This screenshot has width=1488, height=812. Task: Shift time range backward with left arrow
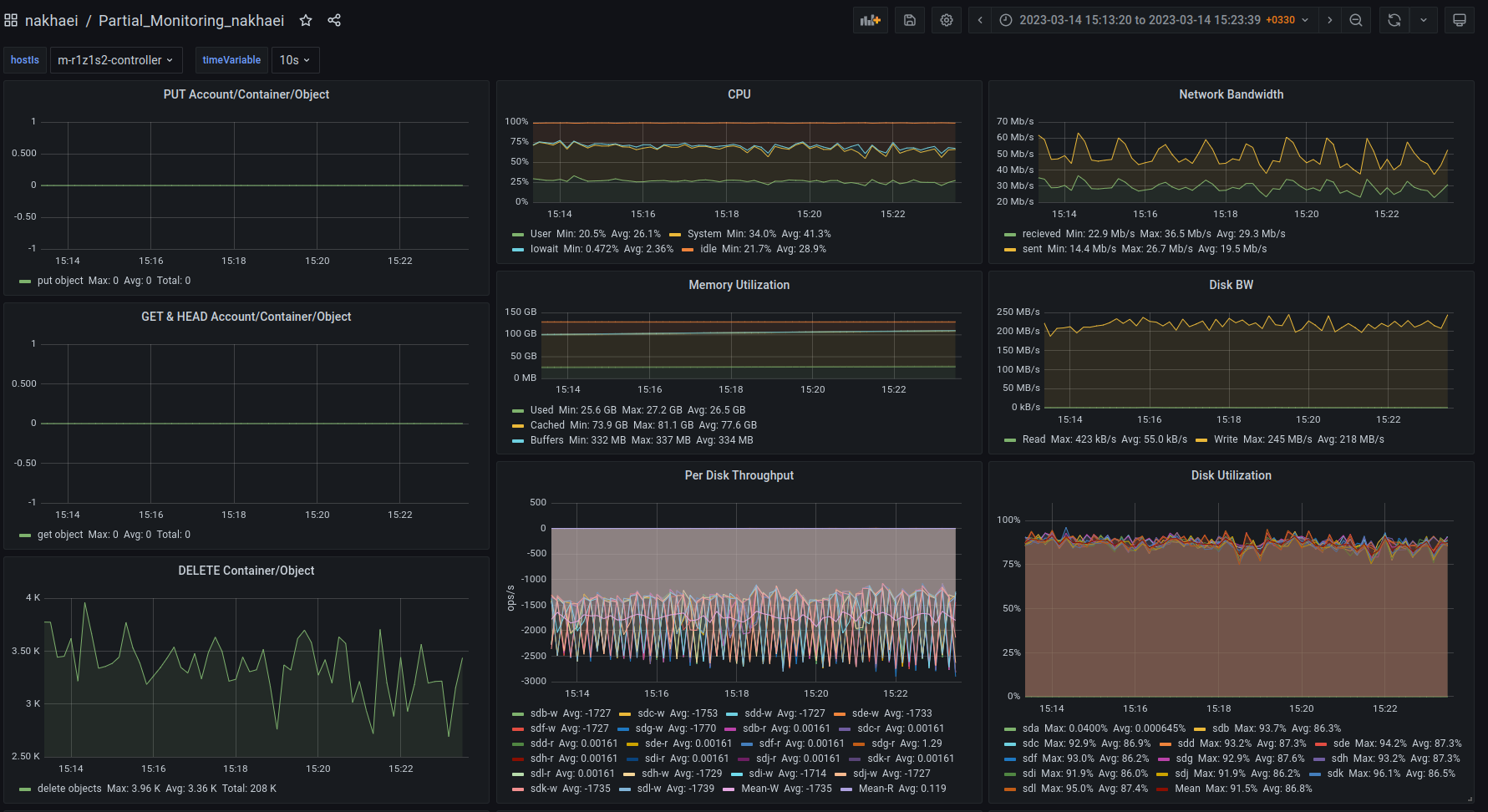[980, 20]
